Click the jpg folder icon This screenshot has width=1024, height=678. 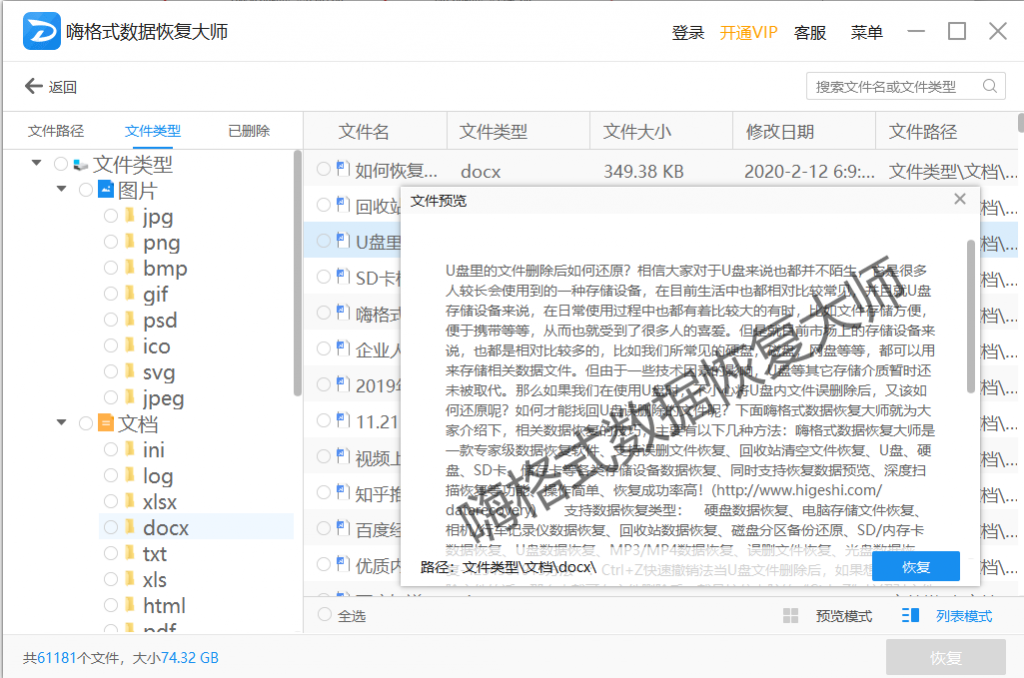pos(130,216)
